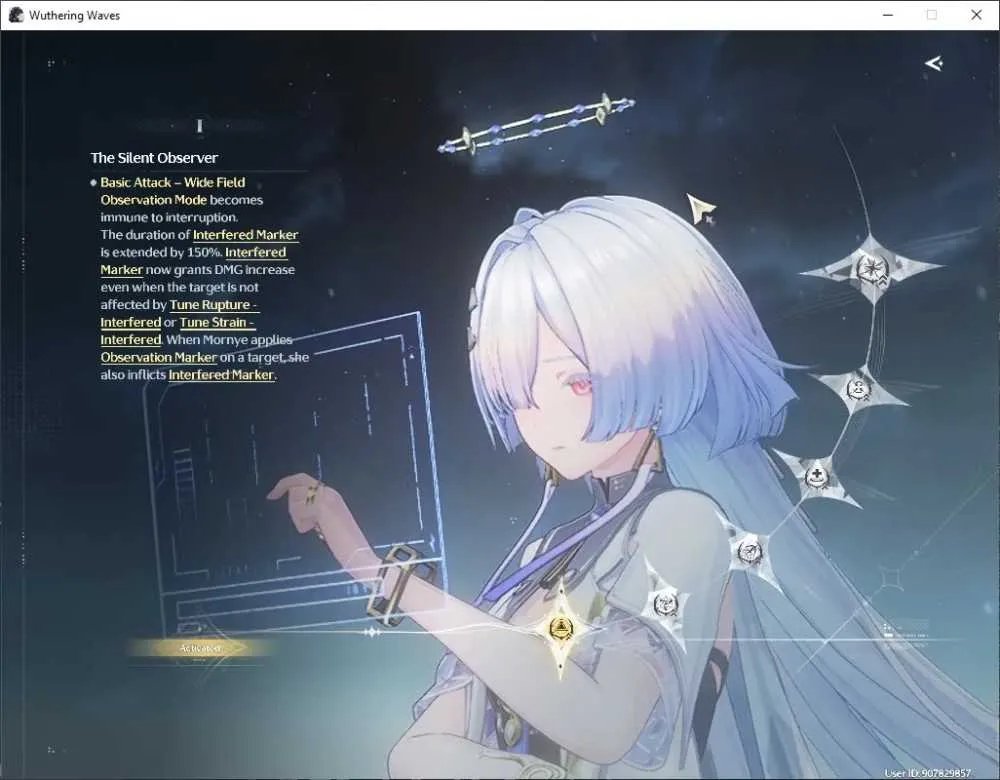Viewport: 1000px width, 780px height.
Task: Close the Wuthering Waves window
Action: pos(976,15)
